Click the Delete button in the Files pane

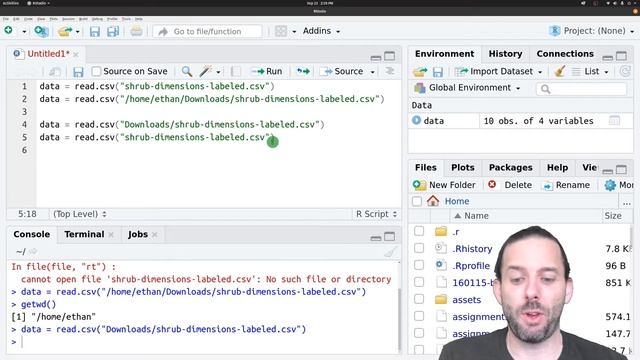coord(510,185)
